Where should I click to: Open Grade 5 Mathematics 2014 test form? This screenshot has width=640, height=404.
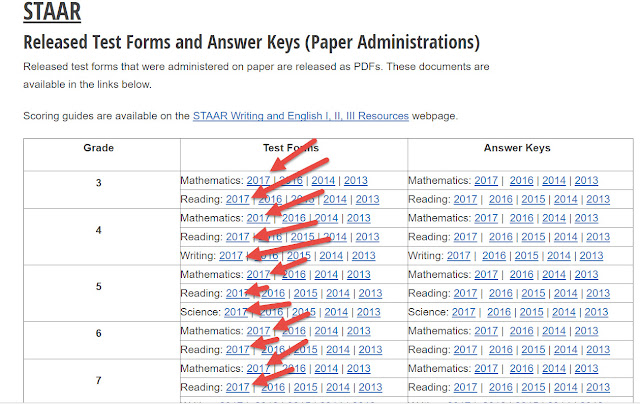point(326,274)
